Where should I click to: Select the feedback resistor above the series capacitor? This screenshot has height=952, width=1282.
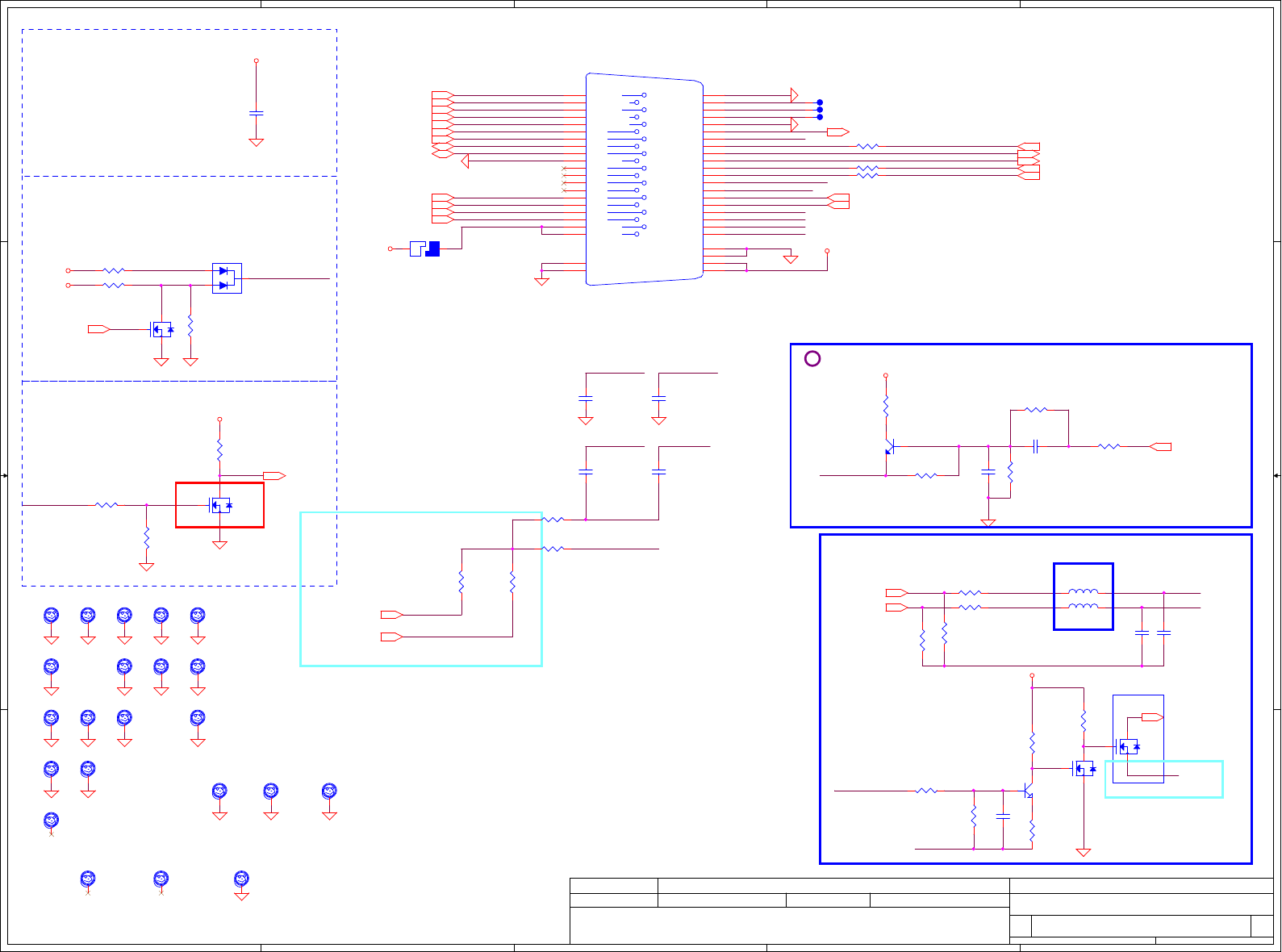1036,410
